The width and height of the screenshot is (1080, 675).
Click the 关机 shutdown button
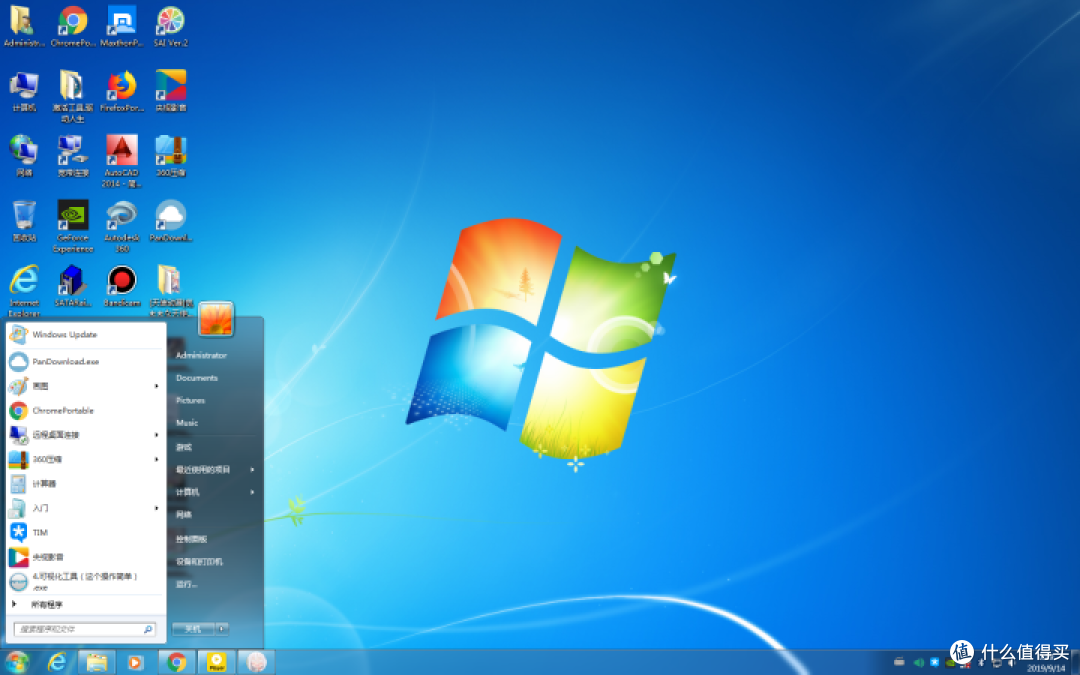pos(194,629)
